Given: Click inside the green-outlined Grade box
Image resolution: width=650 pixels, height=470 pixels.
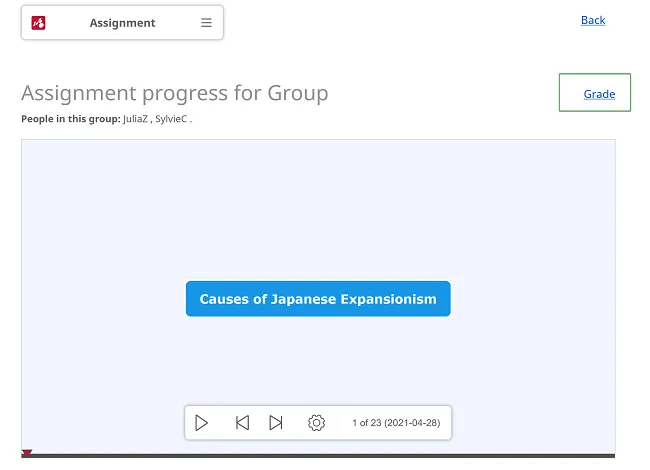Looking at the screenshot, I should pos(595,92).
